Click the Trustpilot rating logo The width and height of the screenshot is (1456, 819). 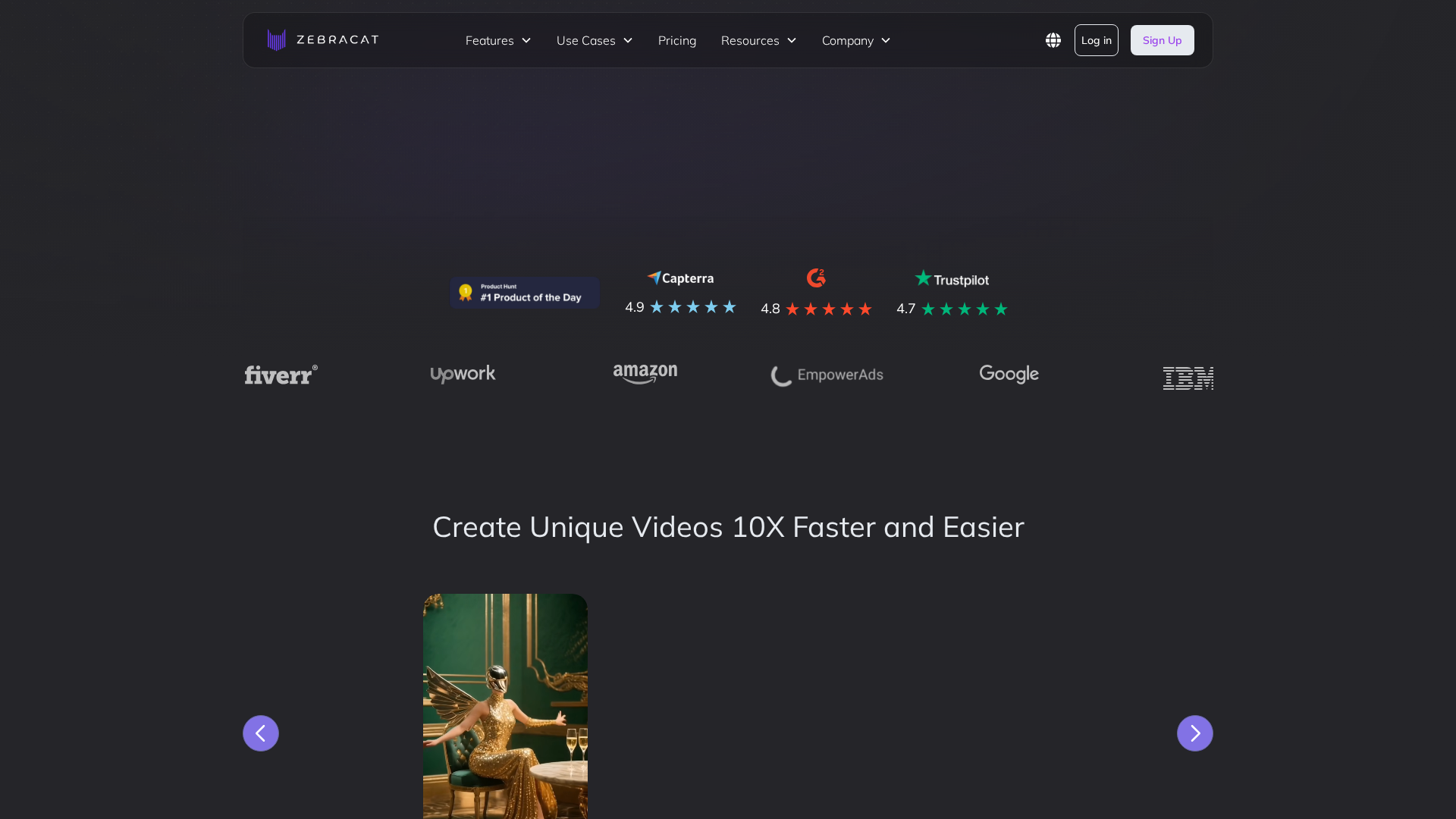pos(951,278)
